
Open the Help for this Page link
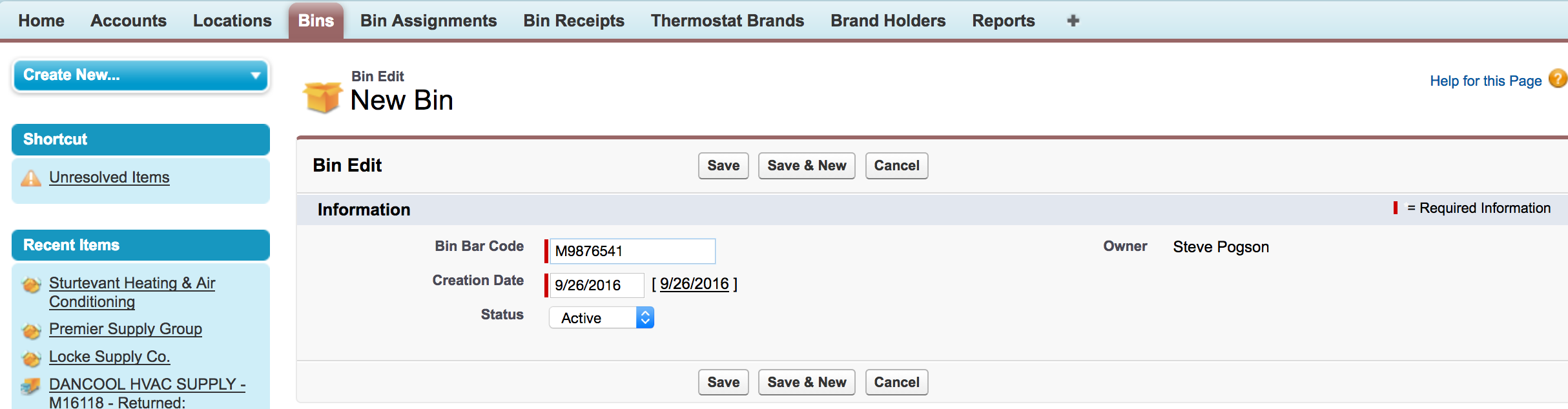[1485, 81]
